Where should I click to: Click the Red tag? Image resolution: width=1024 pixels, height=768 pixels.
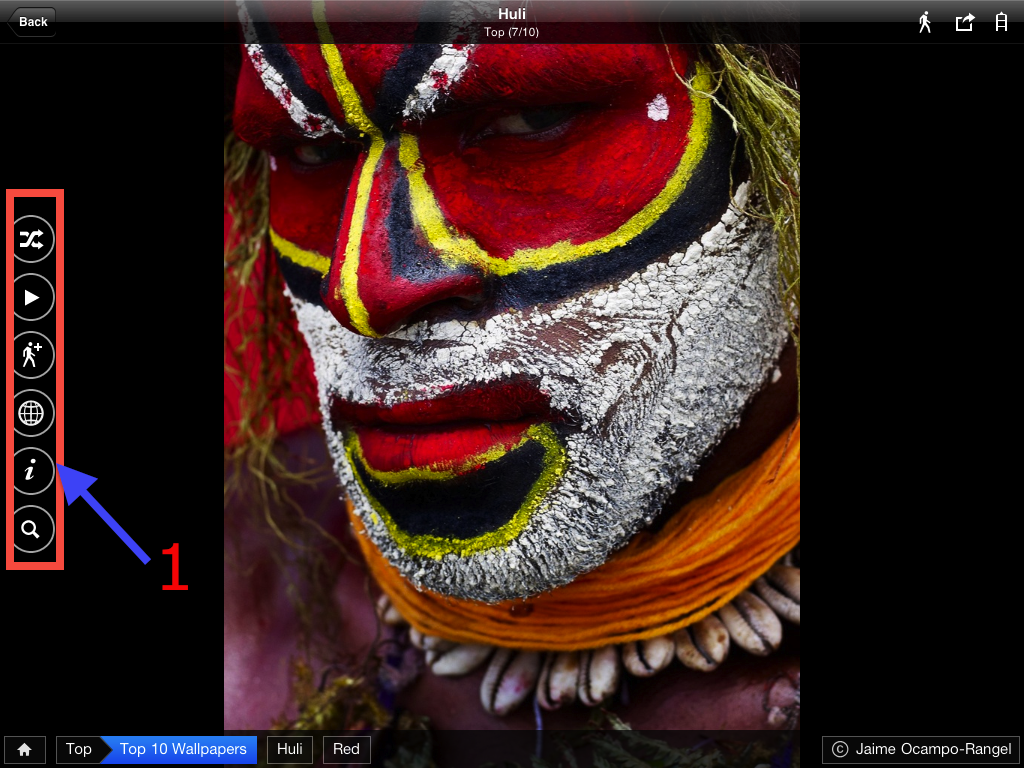(347, 749)
